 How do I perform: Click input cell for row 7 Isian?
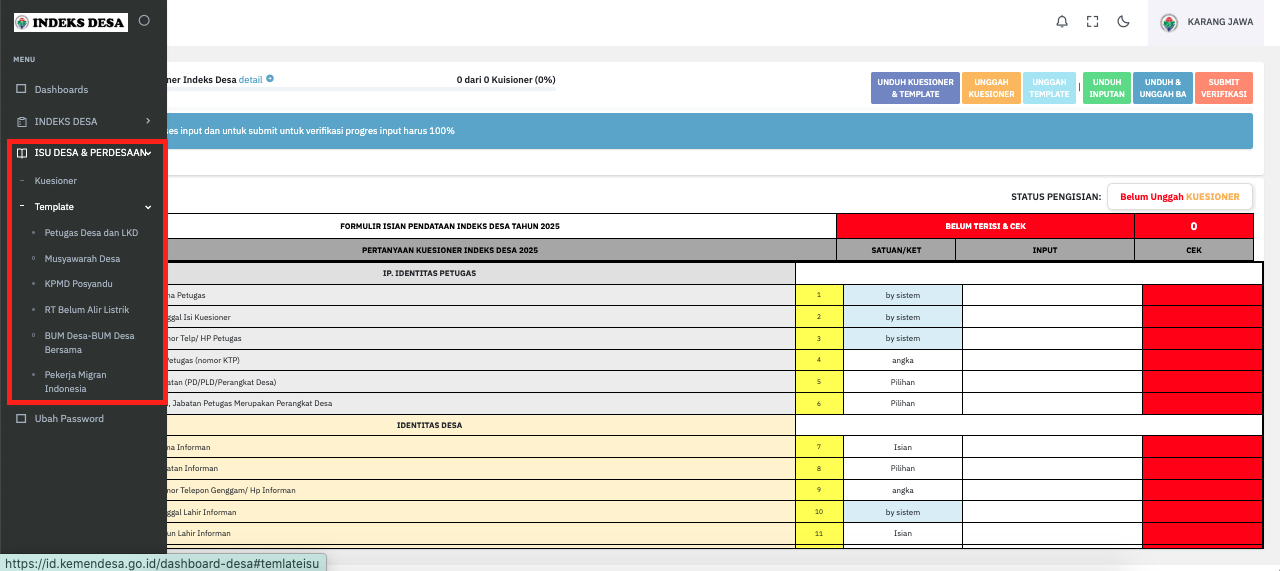(1052, 447)
